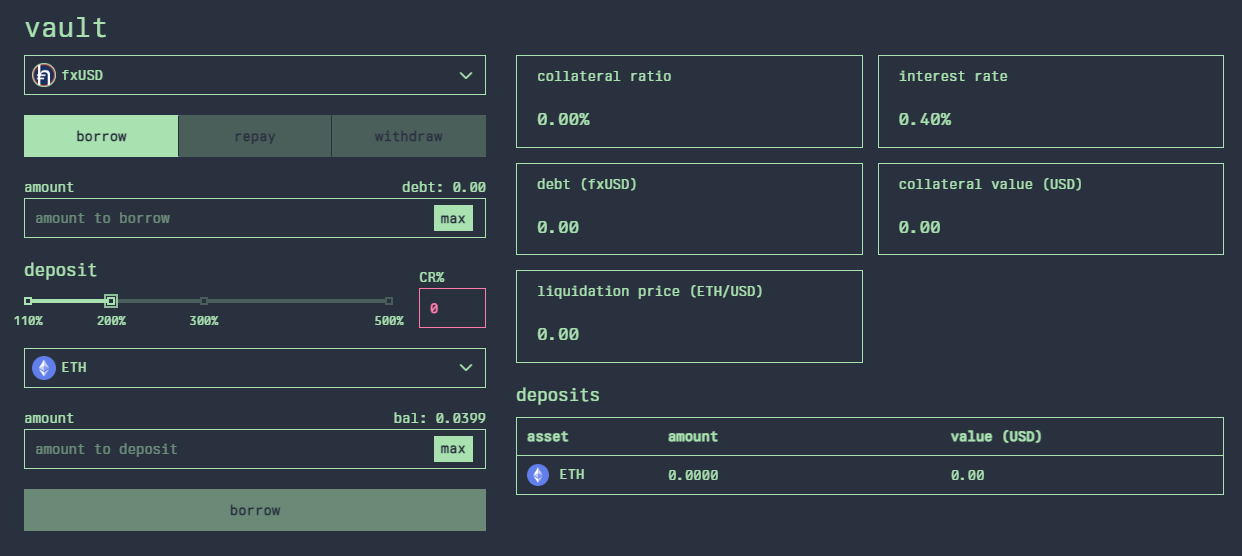
Task: Expand the fxUSD dropdown using its chevron arrow
Action: click(x=465, y=75)
